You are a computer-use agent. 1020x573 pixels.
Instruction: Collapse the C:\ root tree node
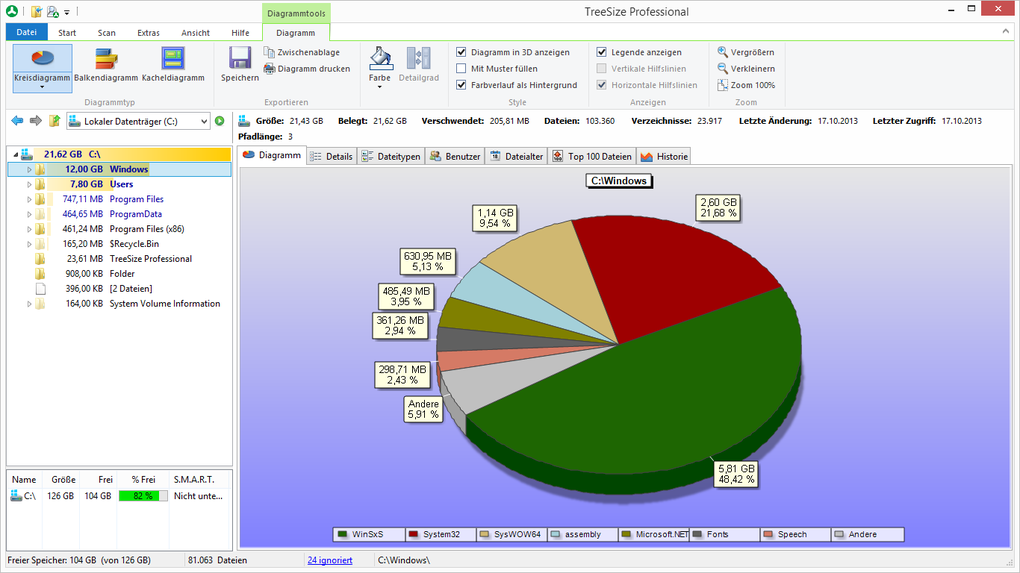(16, 155)
